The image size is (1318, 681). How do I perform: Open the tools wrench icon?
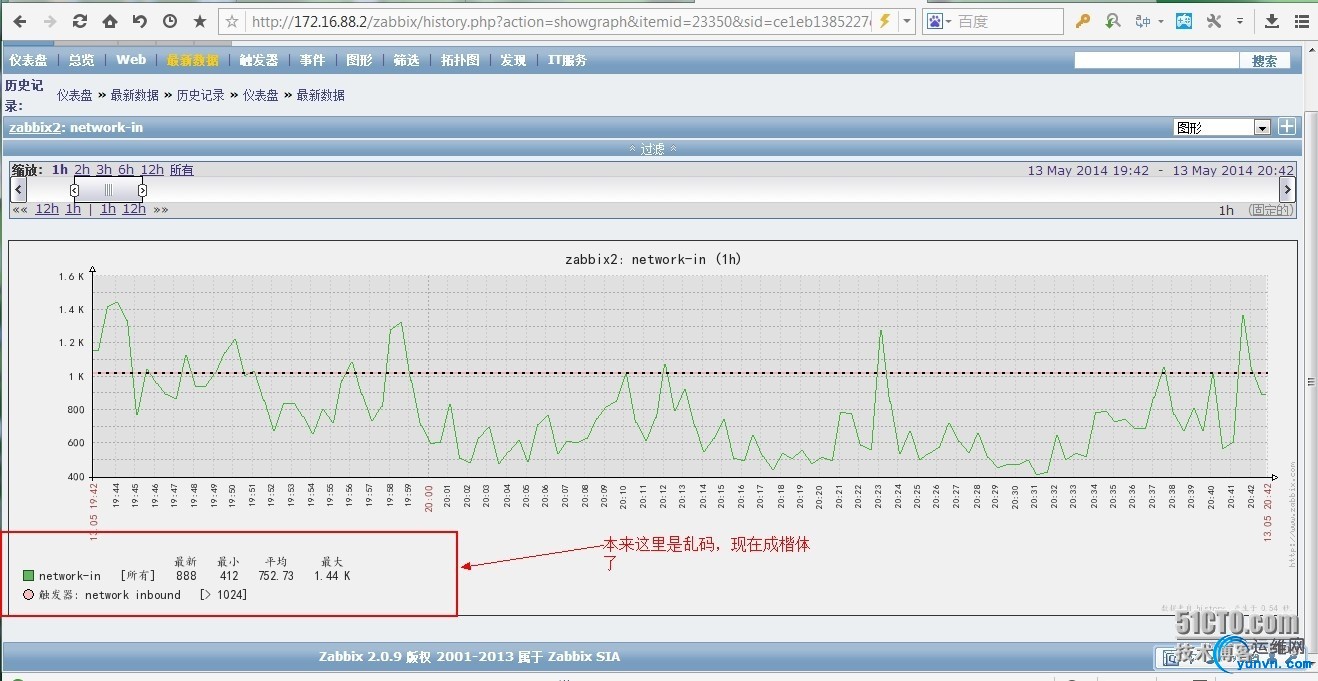pos(1214,21)
